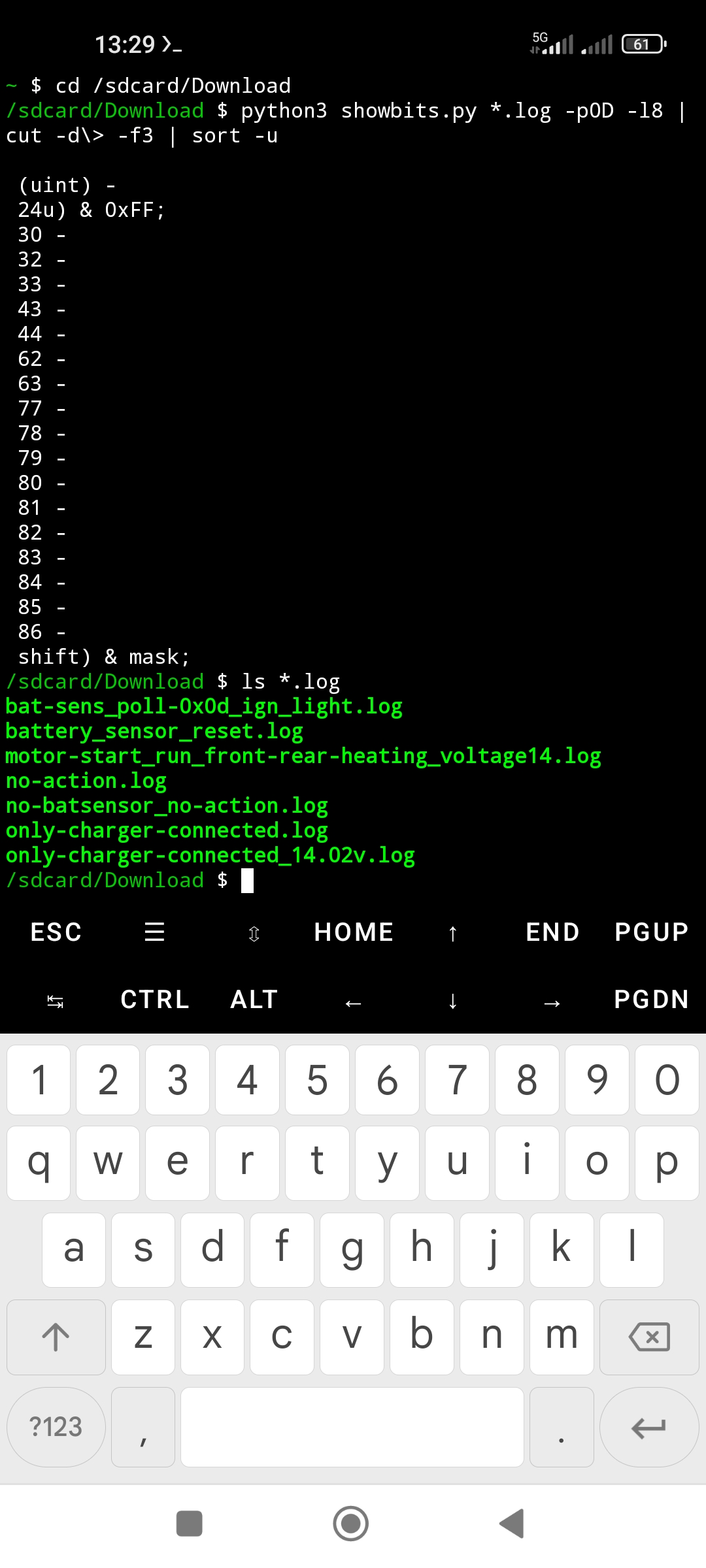706x1568 pixels.
Task: Toggle the ALT modifier key
Action: [254, 1000]
